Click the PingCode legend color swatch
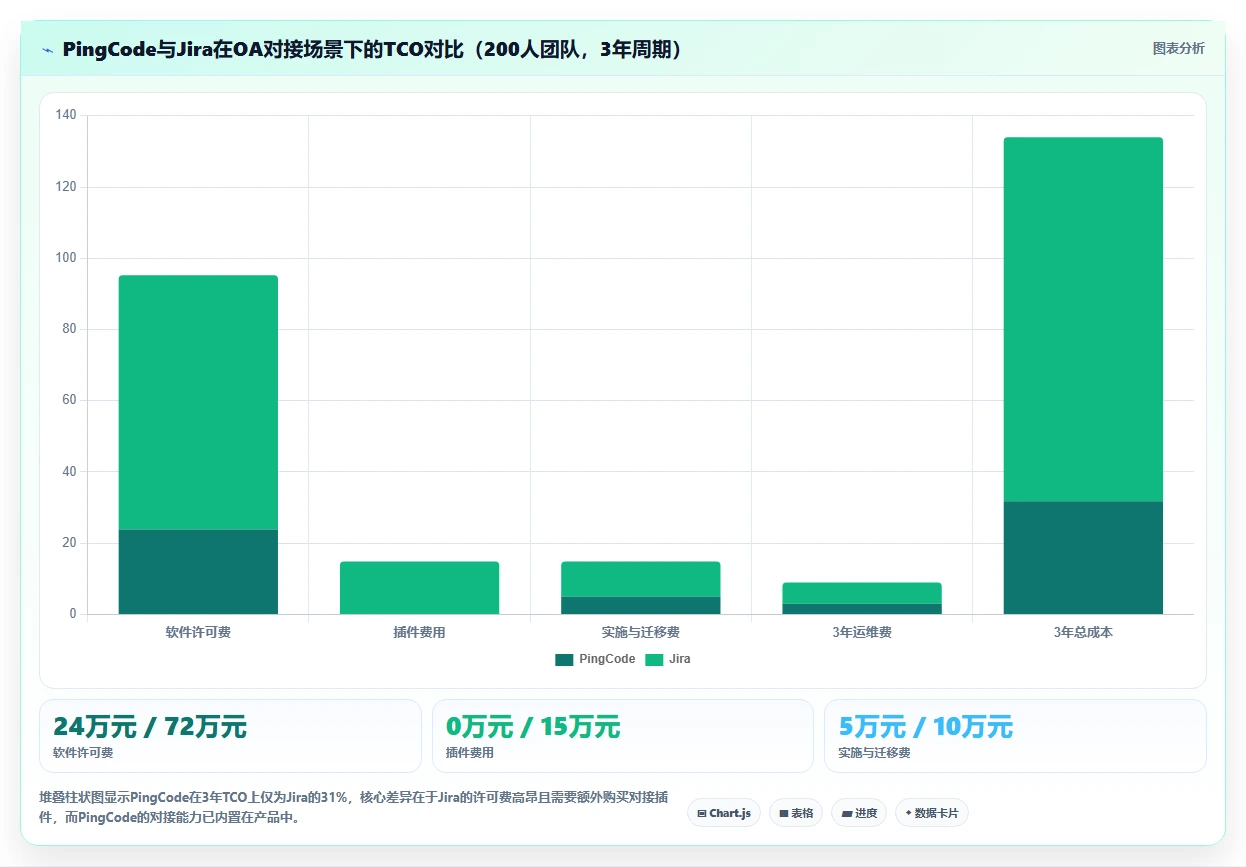Viewport: 1246px width, 867px height. point(564,659)
